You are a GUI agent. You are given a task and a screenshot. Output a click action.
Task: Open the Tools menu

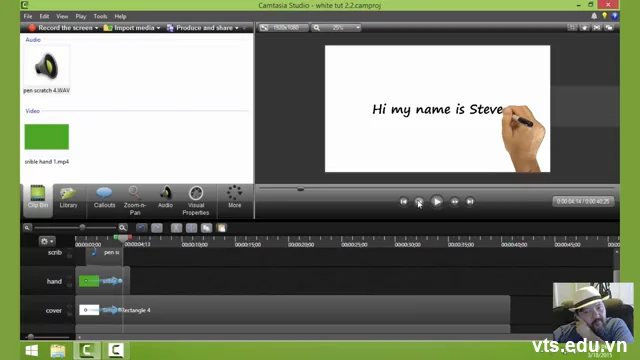click(100, 16)
